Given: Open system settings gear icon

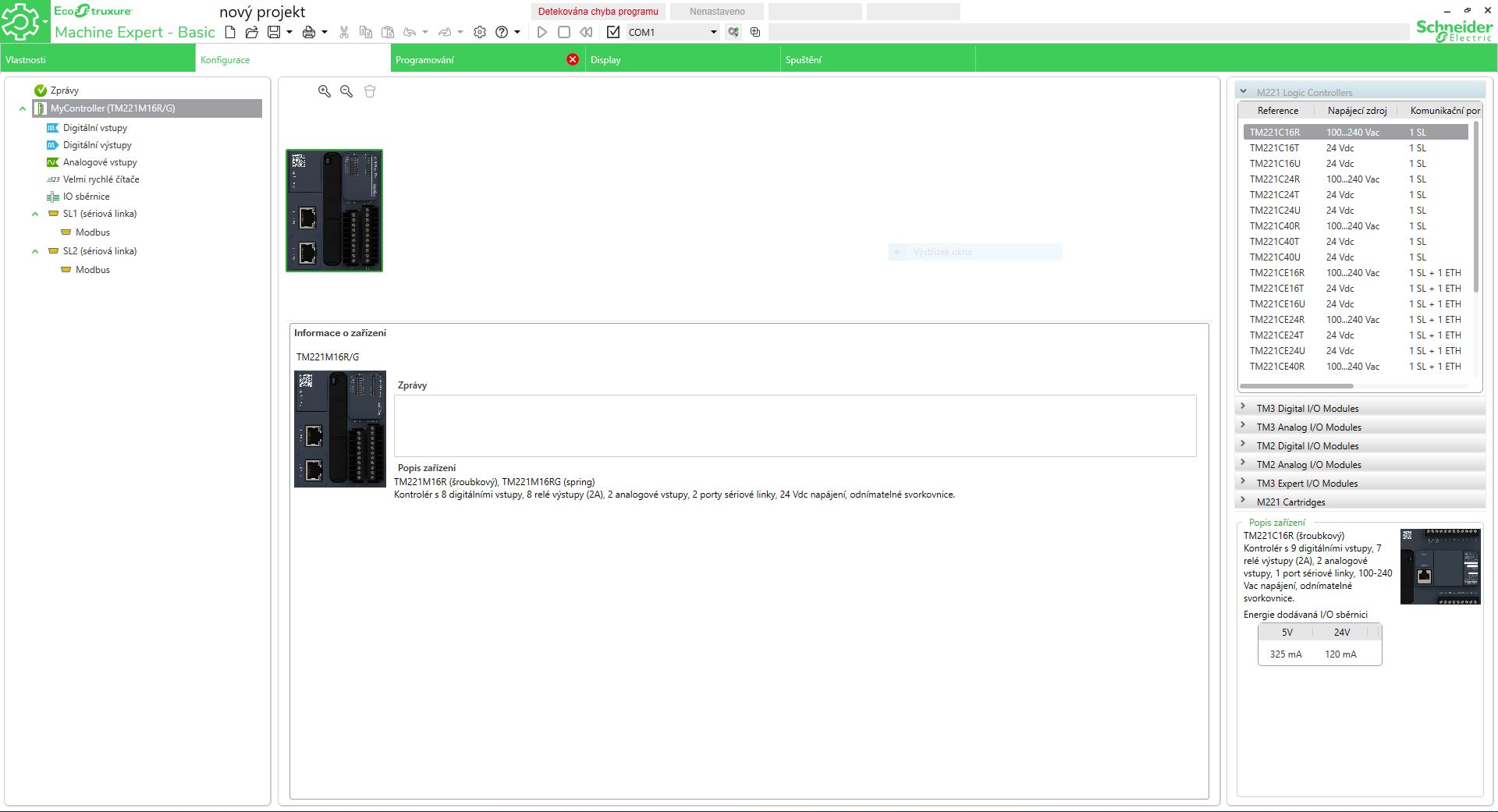Looking at the screenshot, I should pyautogui.click(x=480, y=32).
